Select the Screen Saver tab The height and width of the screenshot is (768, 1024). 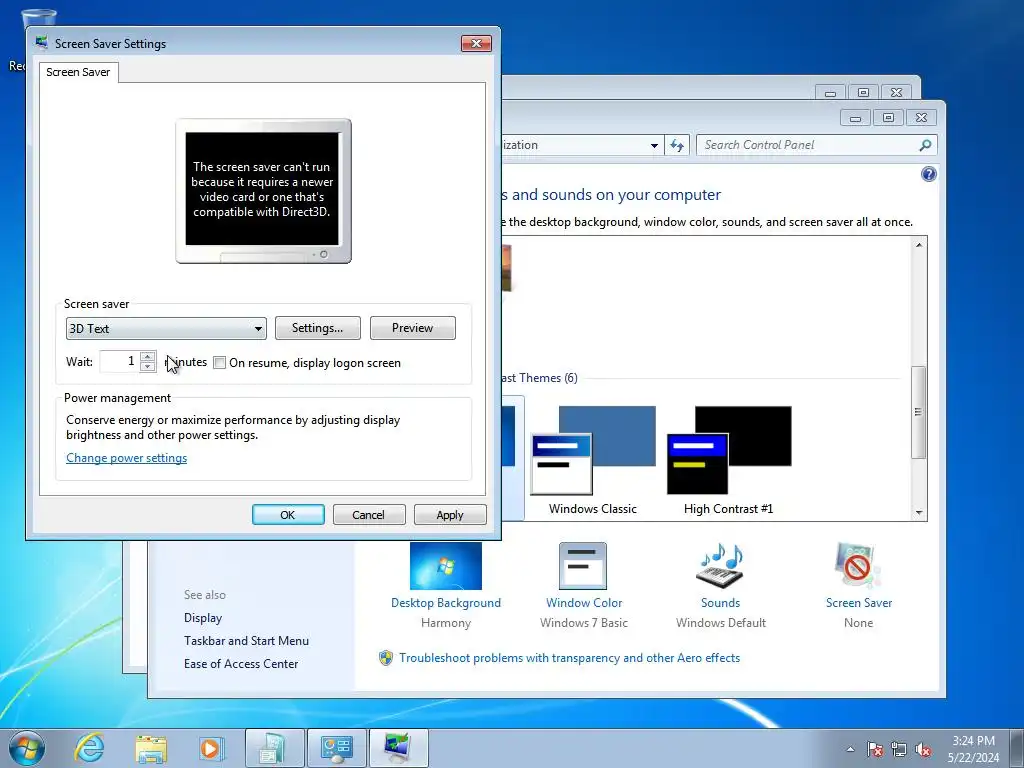click(x=78, y=72)
